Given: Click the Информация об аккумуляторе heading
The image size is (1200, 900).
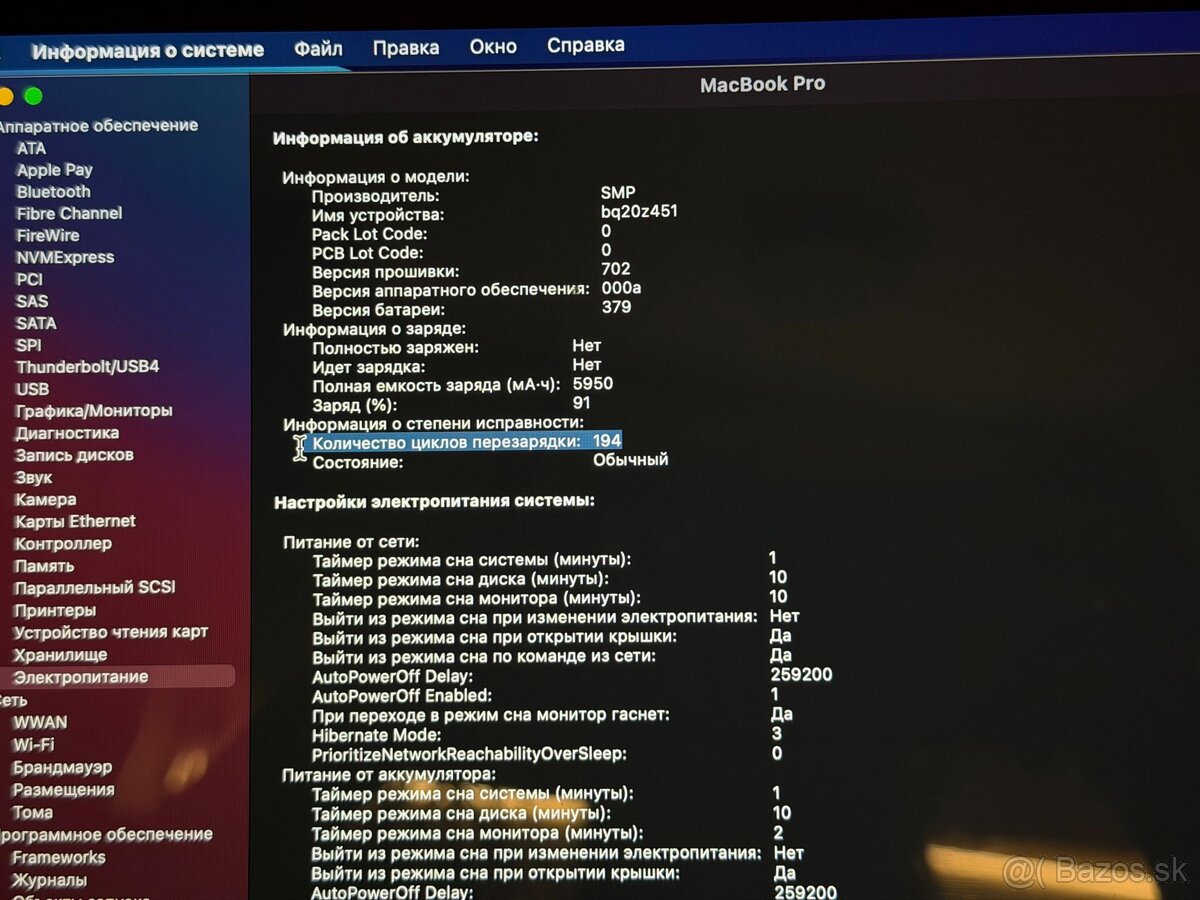Looking at the screenshot, I should point(406,138).
